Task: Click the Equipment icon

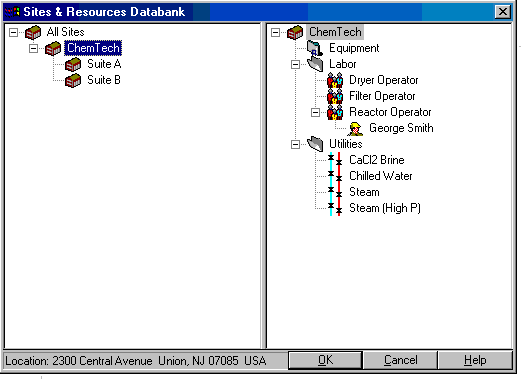Action: coord(315,48)
